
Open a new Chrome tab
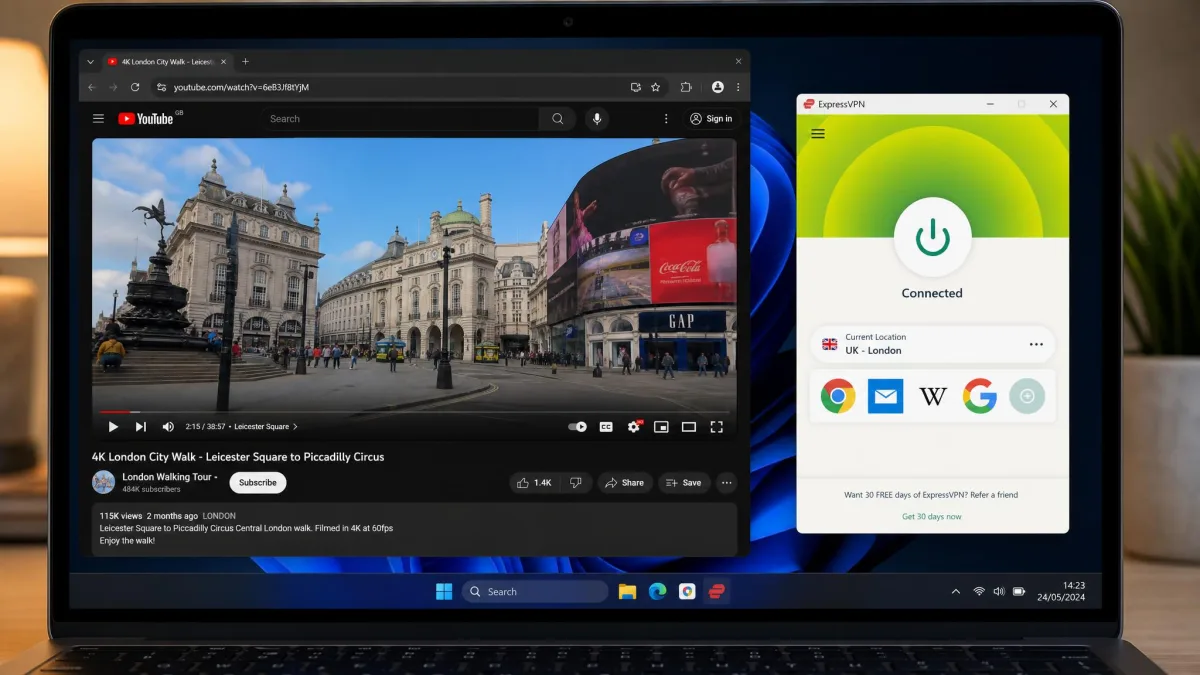point(246,62)
